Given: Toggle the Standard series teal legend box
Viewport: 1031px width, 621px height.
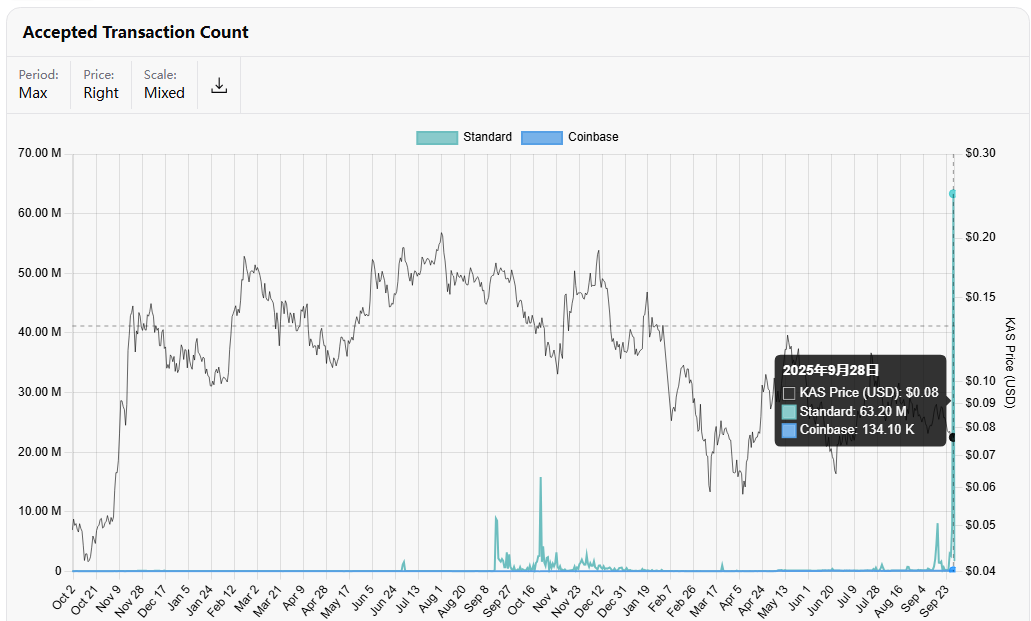Looking at the screenshot, I should tap(437, 137).
